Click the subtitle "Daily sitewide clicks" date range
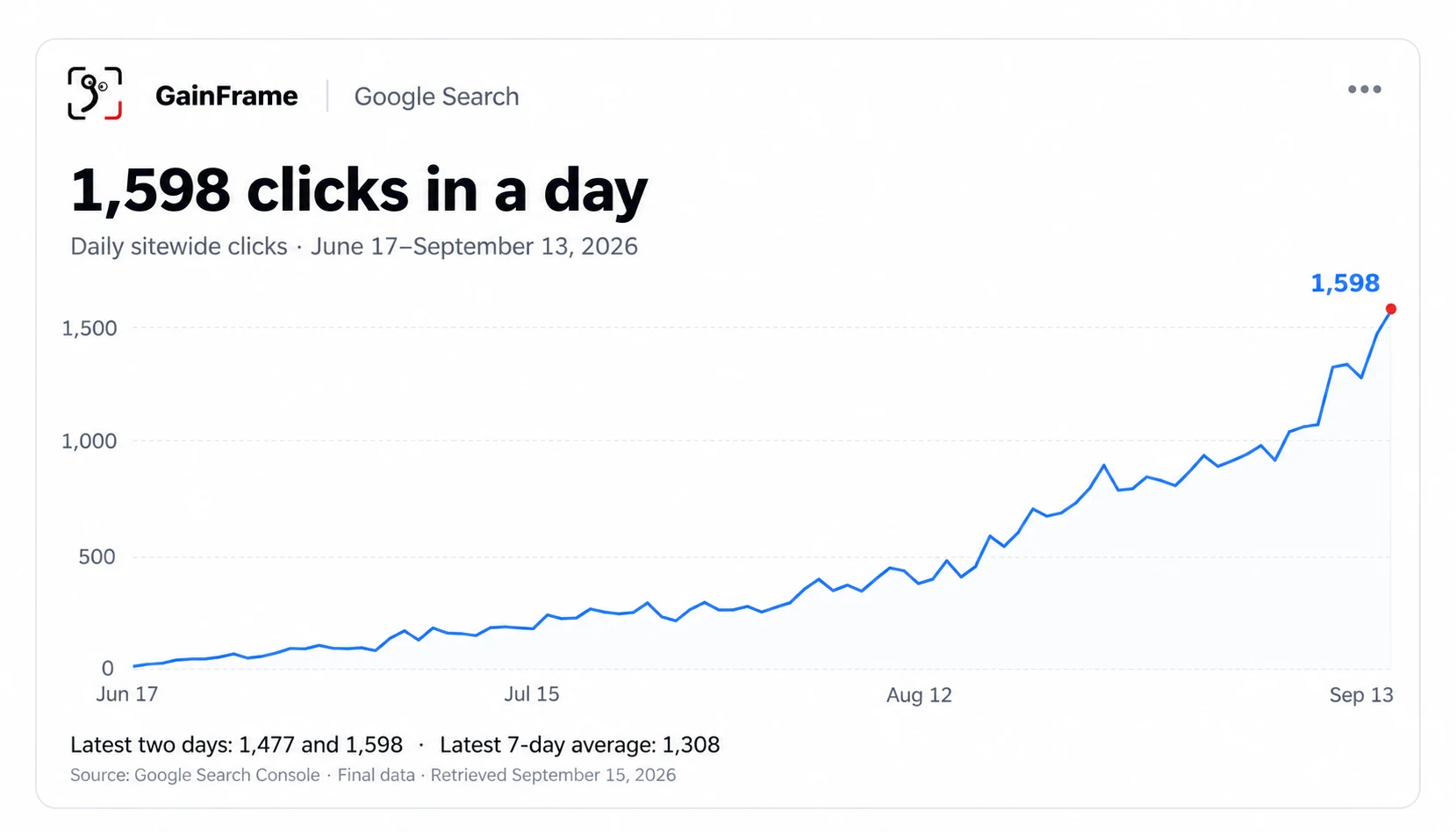The height and width of the screenshot is (832, 1456). pyautogui.click(x=354, y=247)
